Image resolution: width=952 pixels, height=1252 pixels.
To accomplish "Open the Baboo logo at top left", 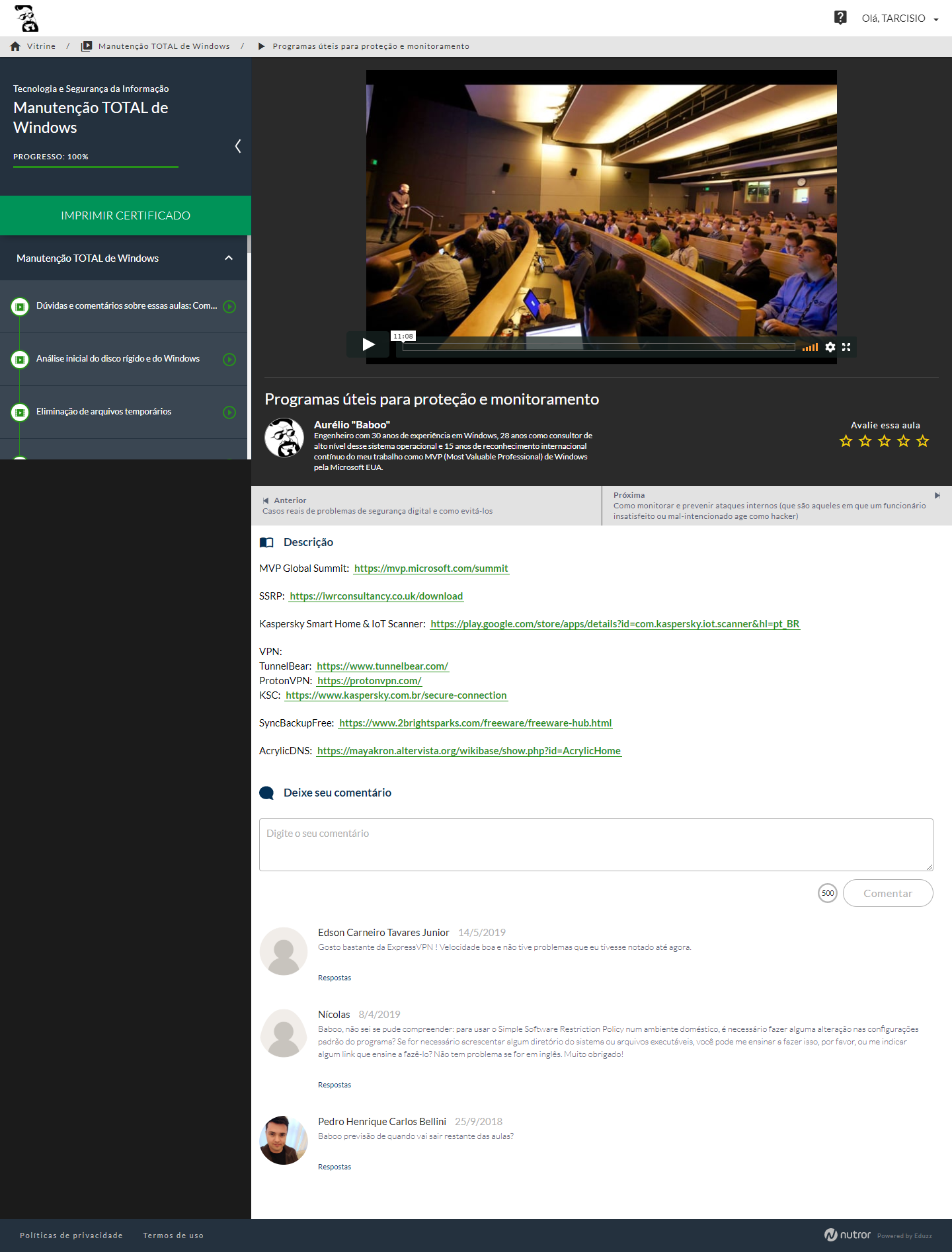I will tap(26, 18).
